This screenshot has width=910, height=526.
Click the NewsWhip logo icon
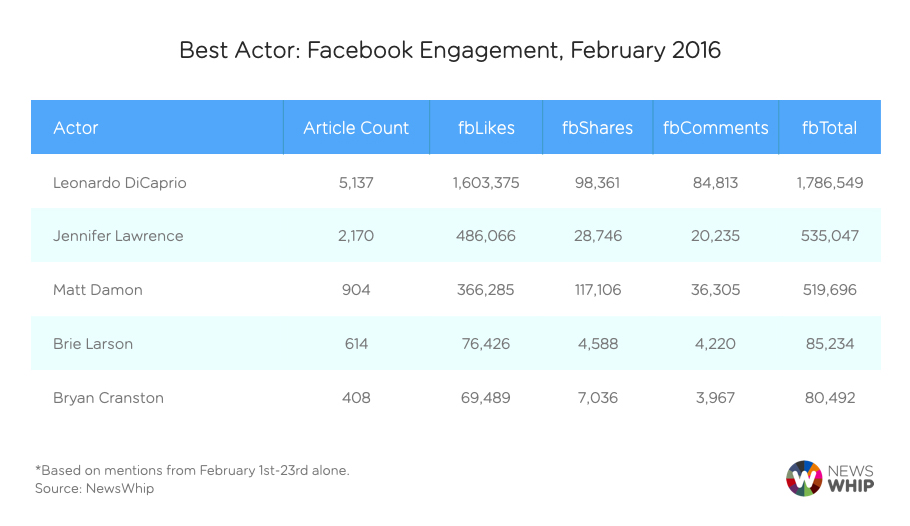804,478
